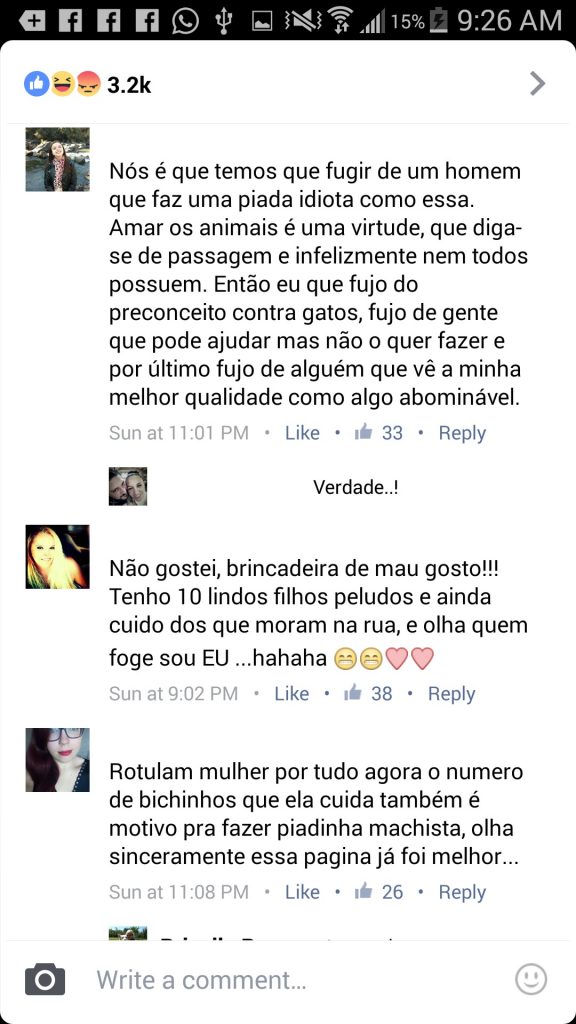Expand reactions list with right chevron

coord(537,84)
